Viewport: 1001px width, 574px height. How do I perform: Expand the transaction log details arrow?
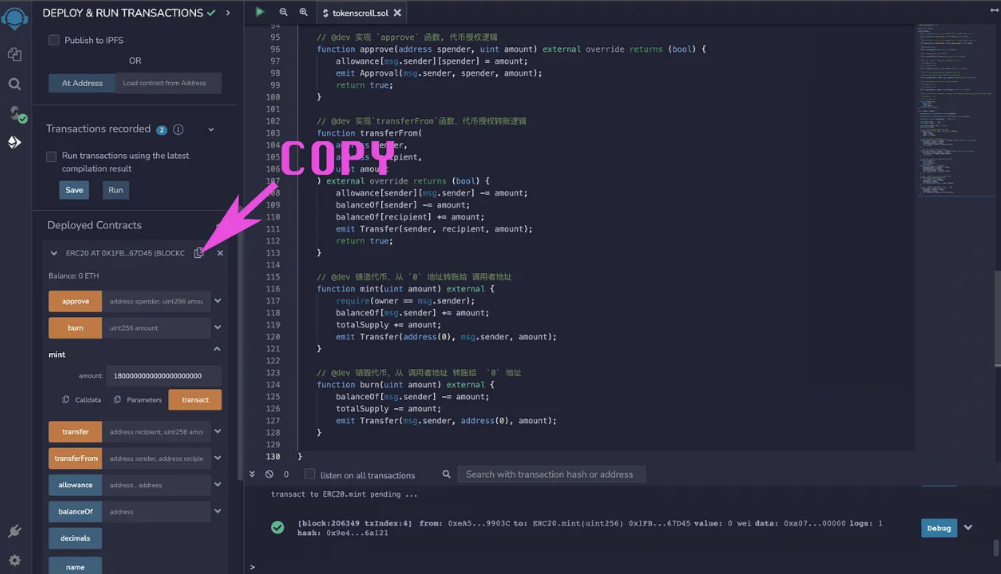click(968, 528)
